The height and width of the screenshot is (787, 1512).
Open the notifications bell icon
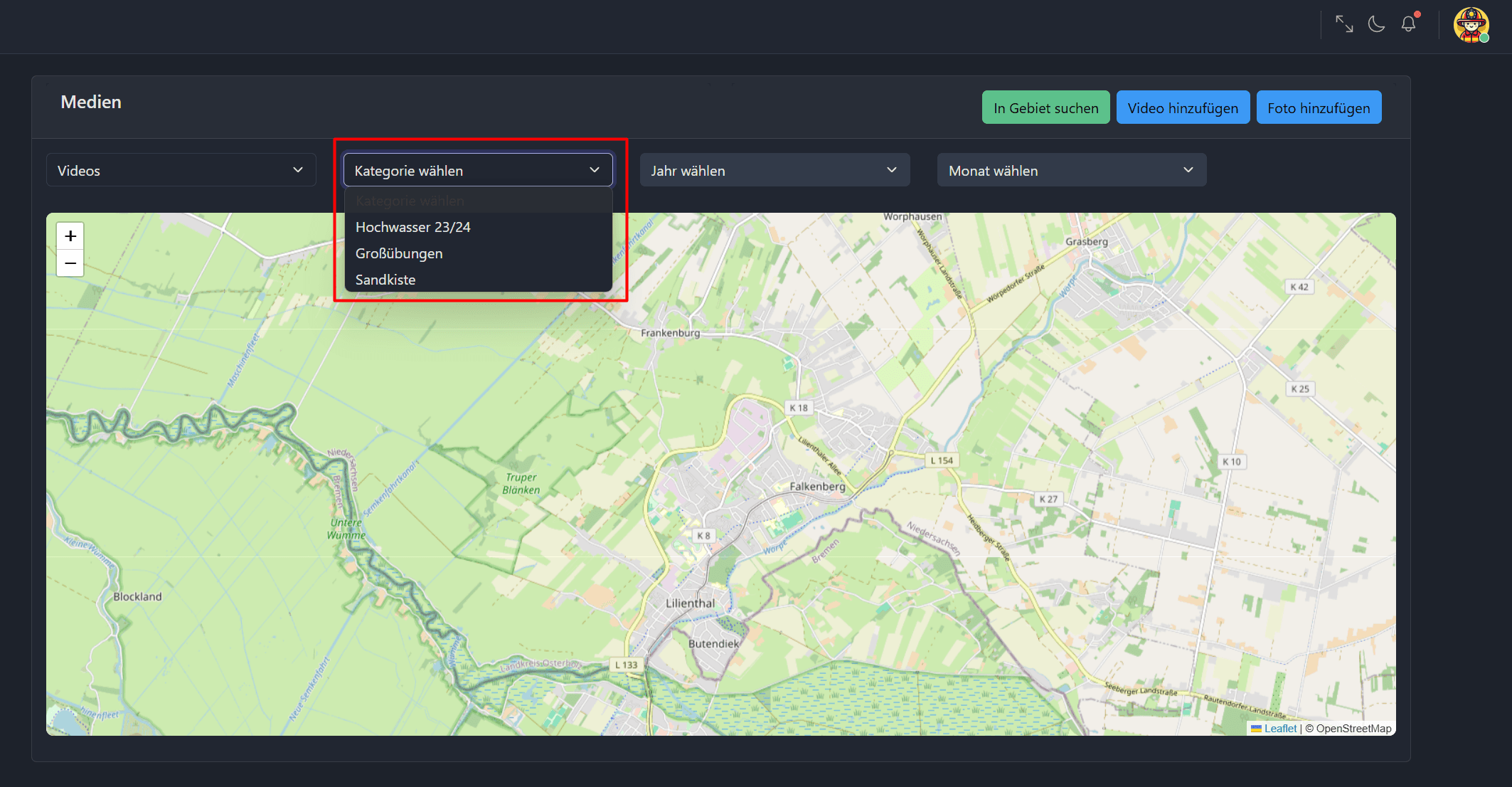(x=1408, y=24)
